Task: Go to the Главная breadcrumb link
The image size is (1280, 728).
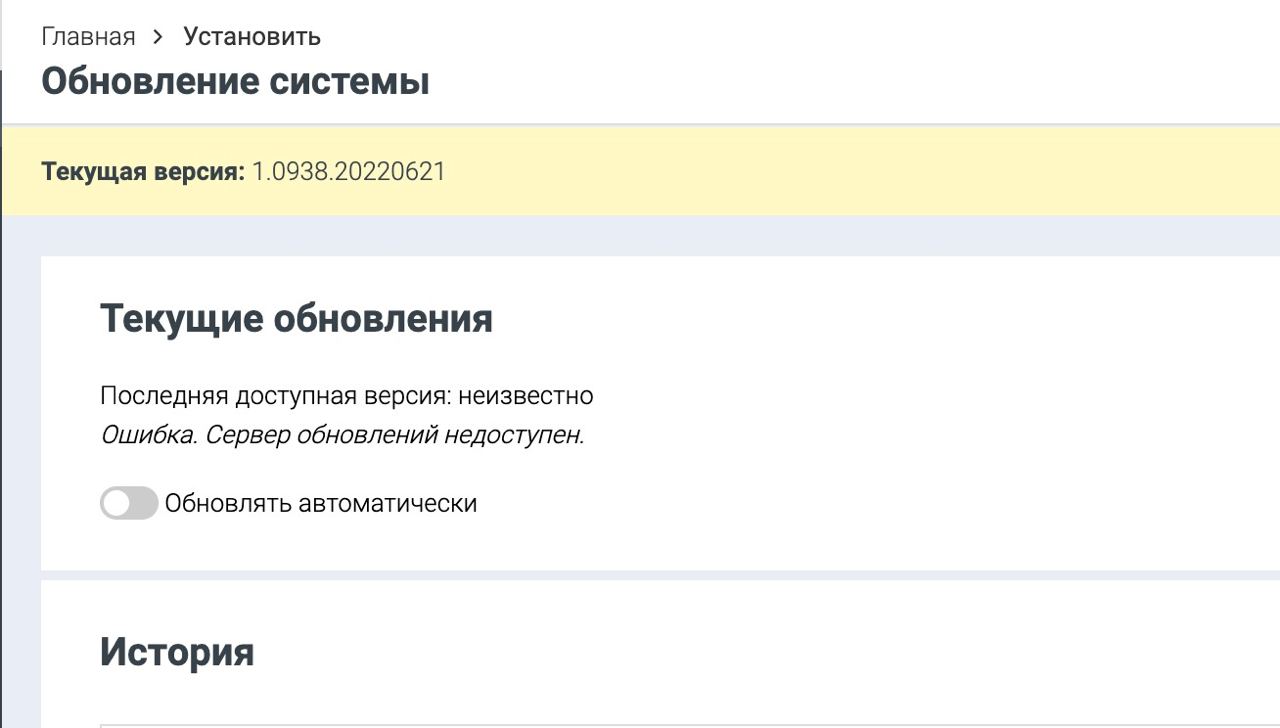Action: 88,37
